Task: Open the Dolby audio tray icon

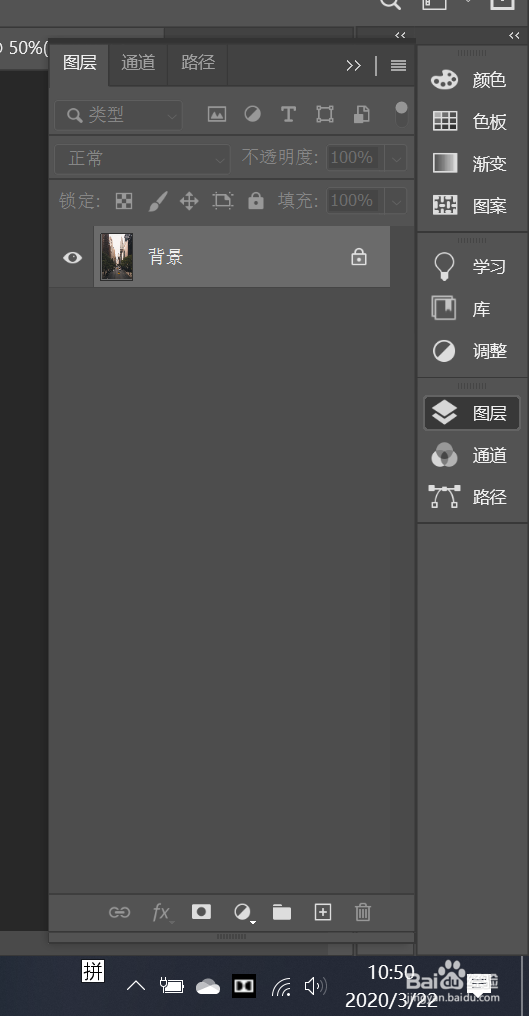Action: point(244,986)
